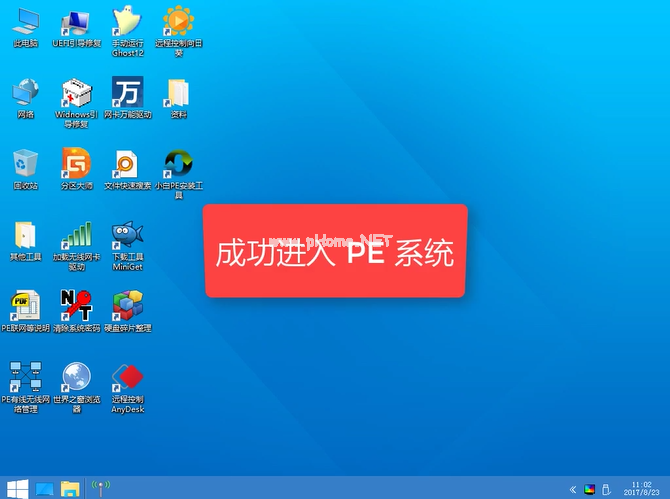Open the 回收站 recycle bin

pyautogui.click(x=26, y=170)
